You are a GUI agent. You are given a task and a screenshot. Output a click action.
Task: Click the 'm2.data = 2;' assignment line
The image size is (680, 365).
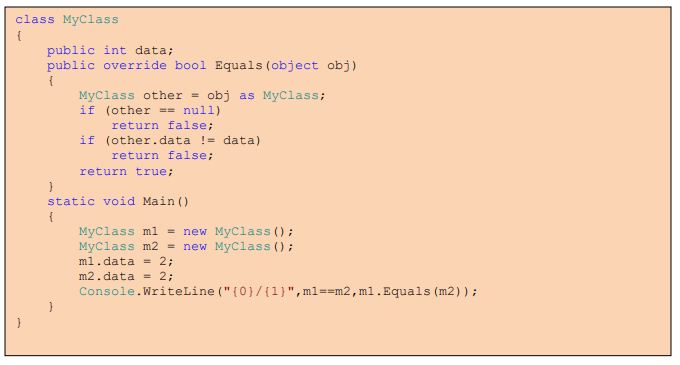[126, 277]
